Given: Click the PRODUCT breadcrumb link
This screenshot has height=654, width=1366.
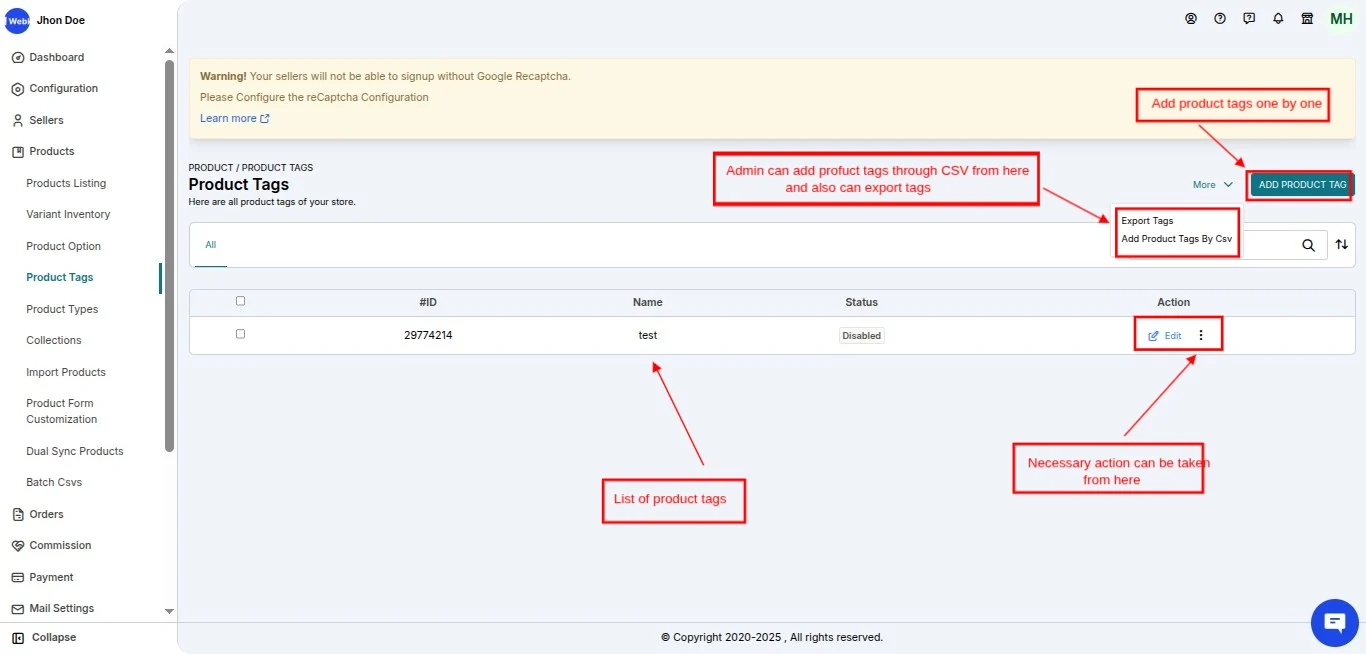Looking at the screenshot, I should (x=210, y=168).
